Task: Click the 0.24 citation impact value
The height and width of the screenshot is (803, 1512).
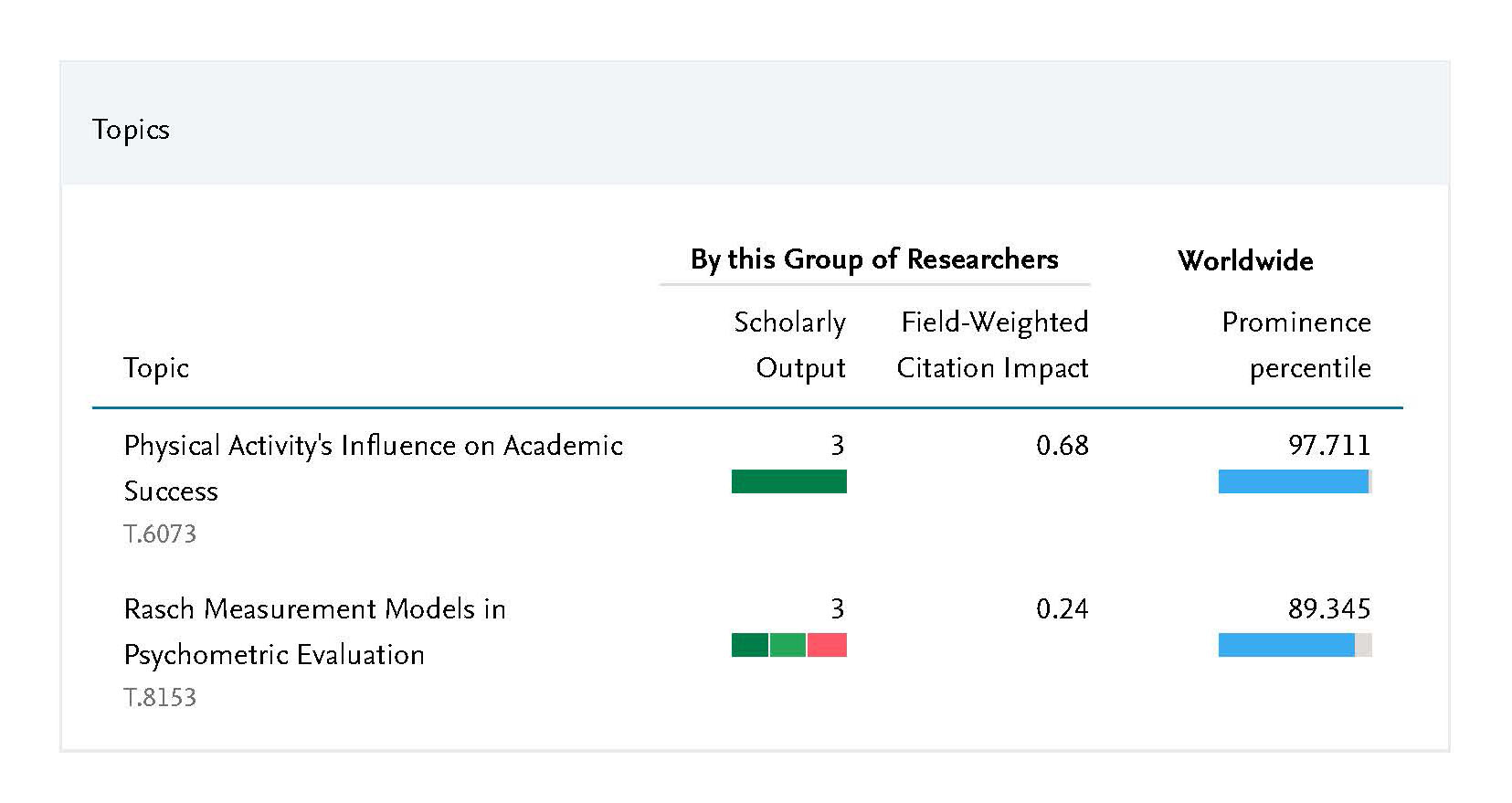Action: tap(1063, 609)
